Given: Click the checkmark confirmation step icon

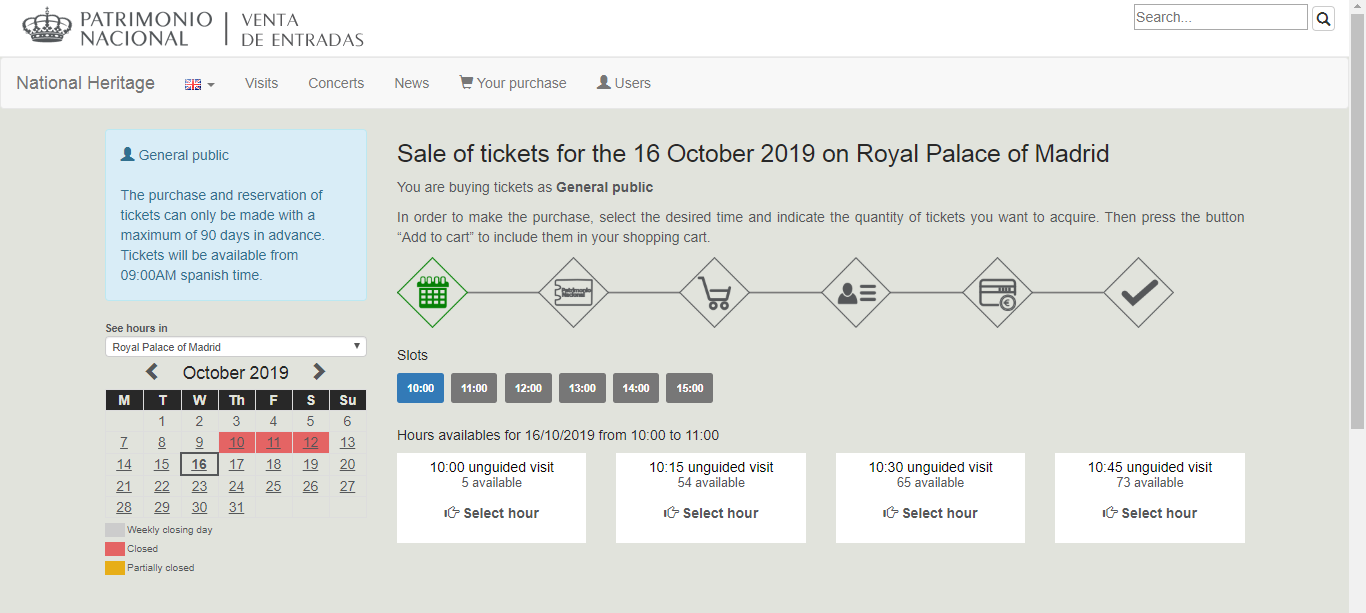Looking at the screenshot, I should (1138, 292).
